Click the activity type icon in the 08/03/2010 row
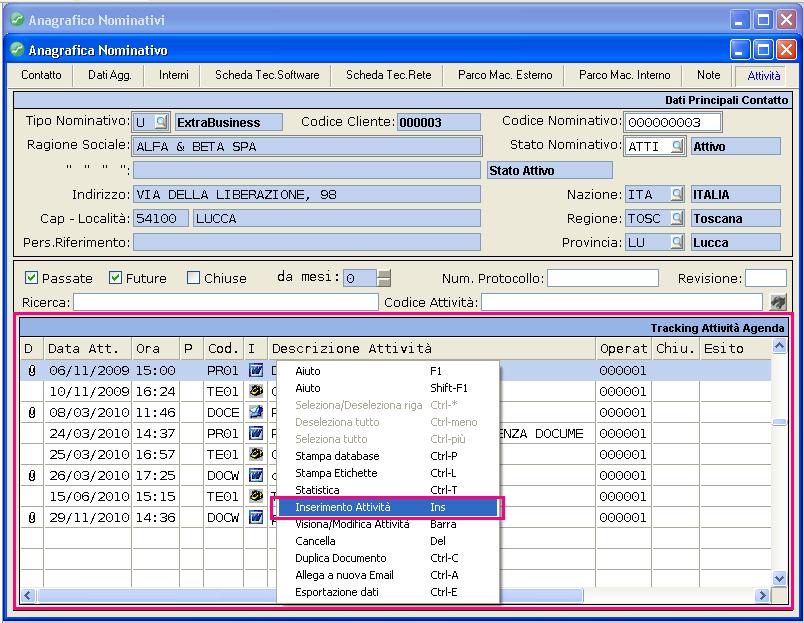Image resolution: width=804 pixels, height=623 pixels. tap(255, 412)
